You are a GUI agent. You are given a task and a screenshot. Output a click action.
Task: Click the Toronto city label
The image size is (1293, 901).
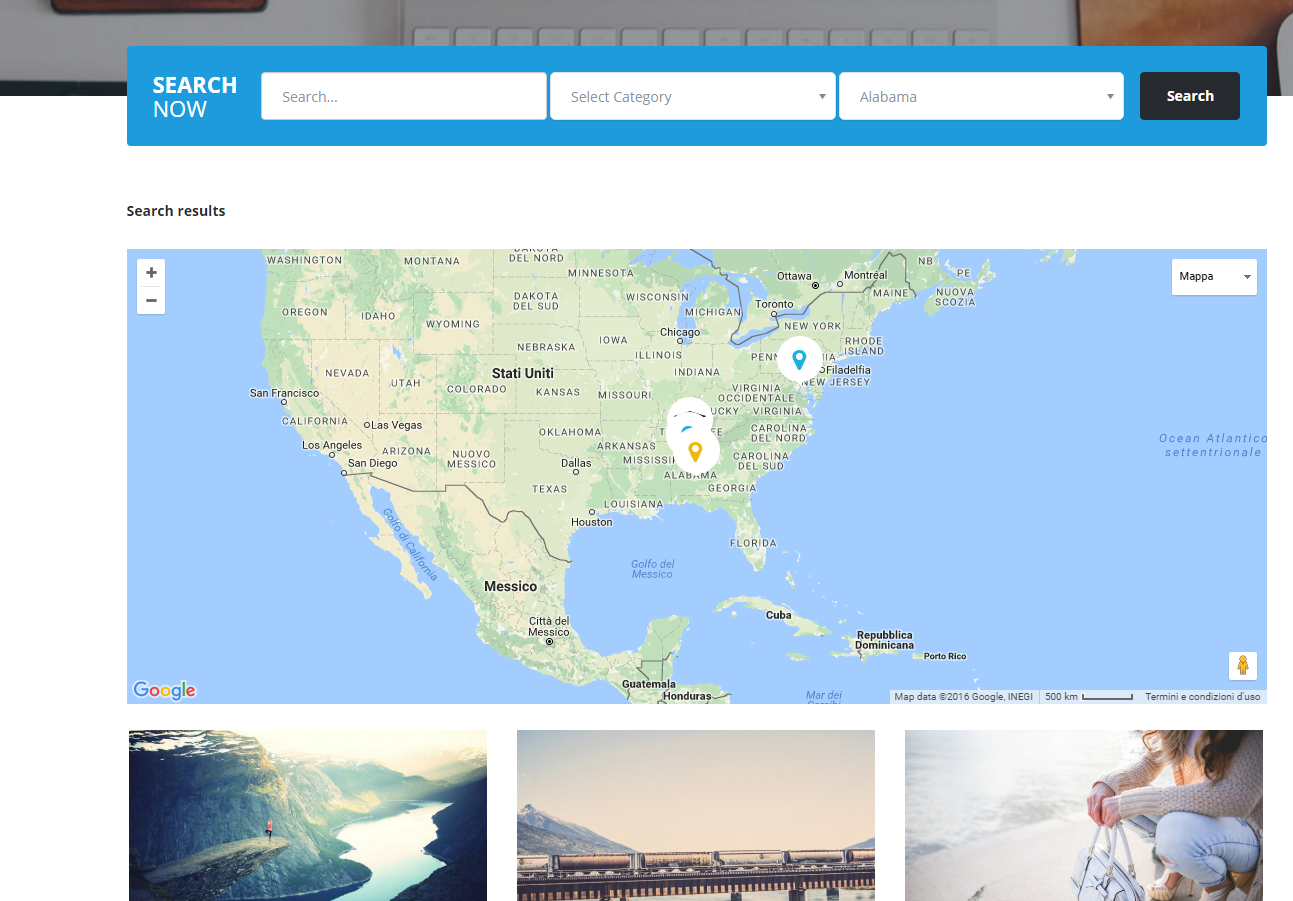774,304
